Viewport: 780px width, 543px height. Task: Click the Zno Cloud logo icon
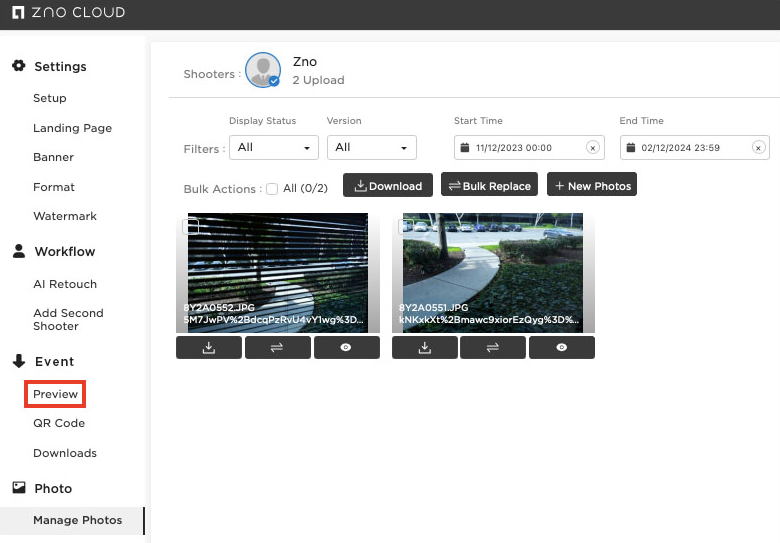pos(18,12)
